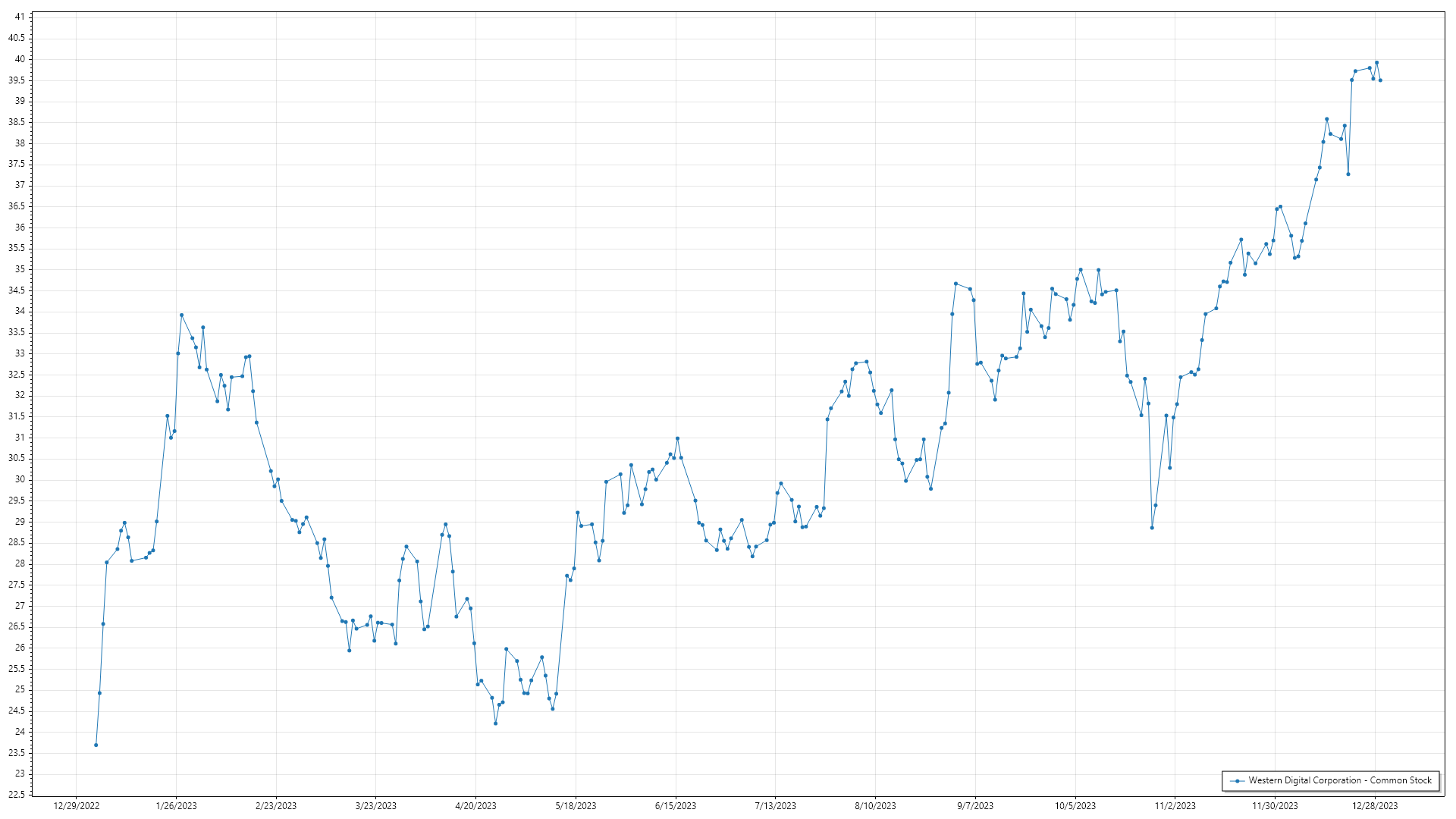
Task: Click the 1/26/2023 x-axis date label
Action: click(176, 805)
